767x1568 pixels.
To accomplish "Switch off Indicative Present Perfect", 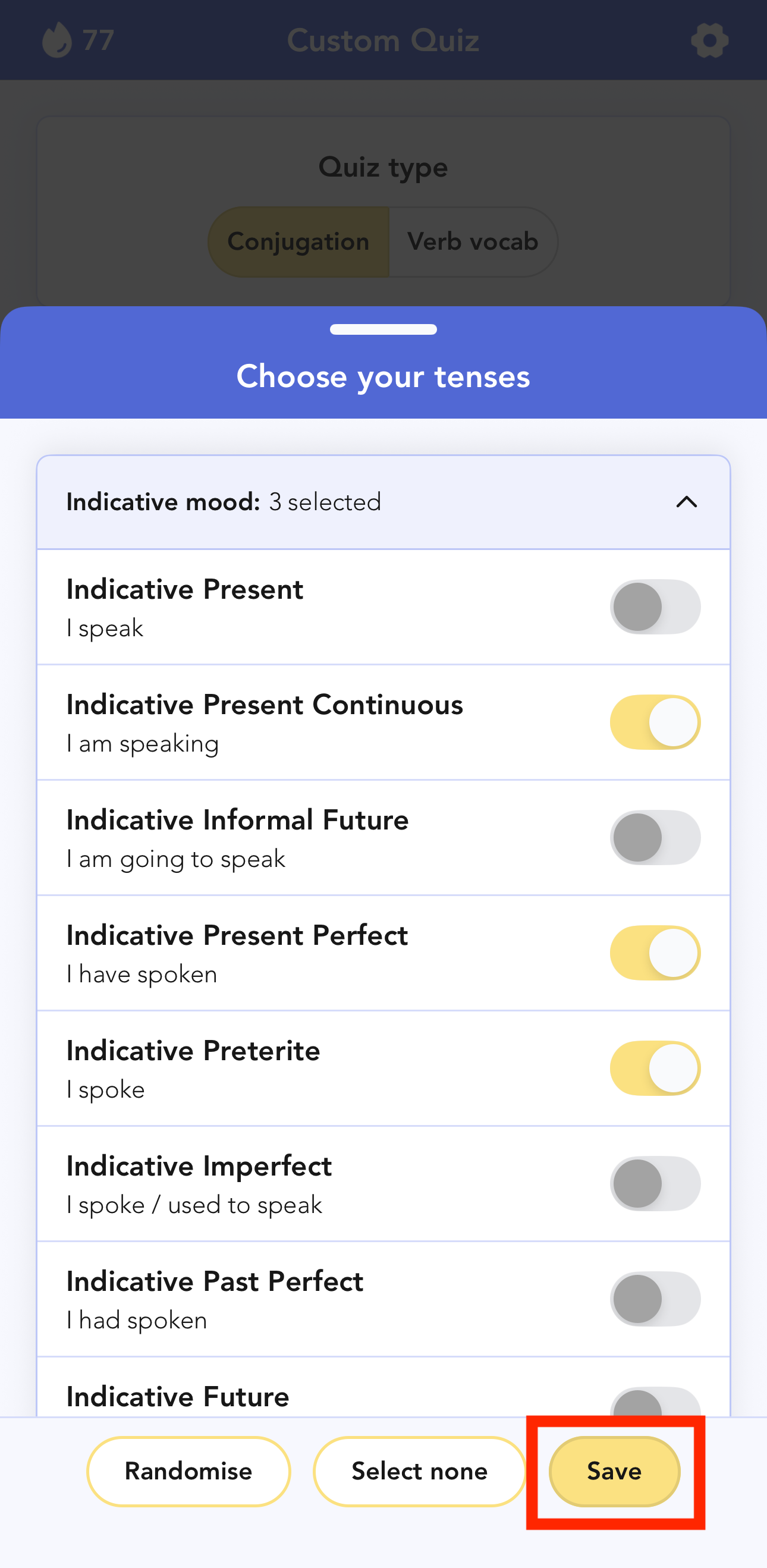I will 655,953.
